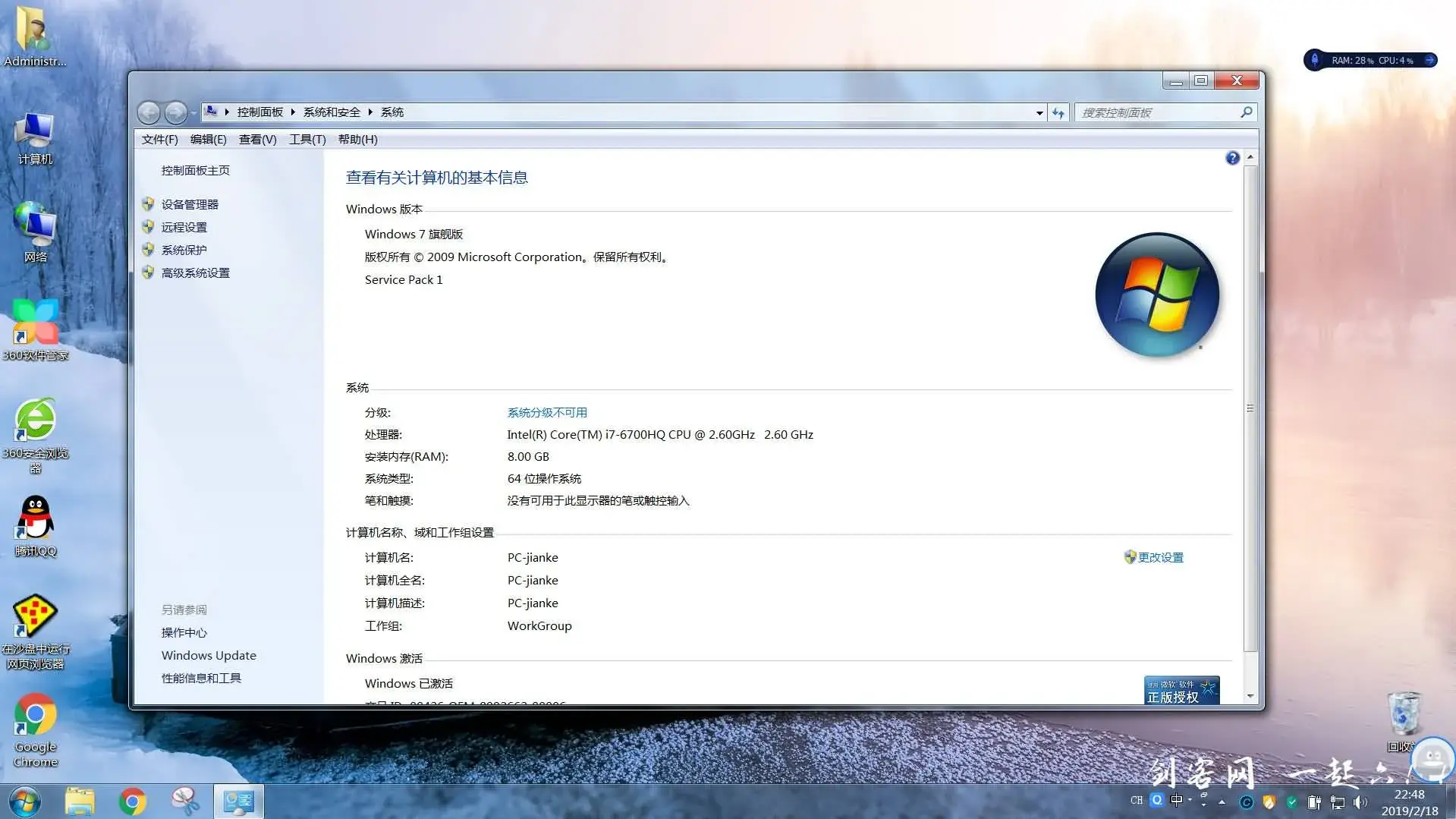Open 远程设置 link
1456x819 pixels.
184,227
